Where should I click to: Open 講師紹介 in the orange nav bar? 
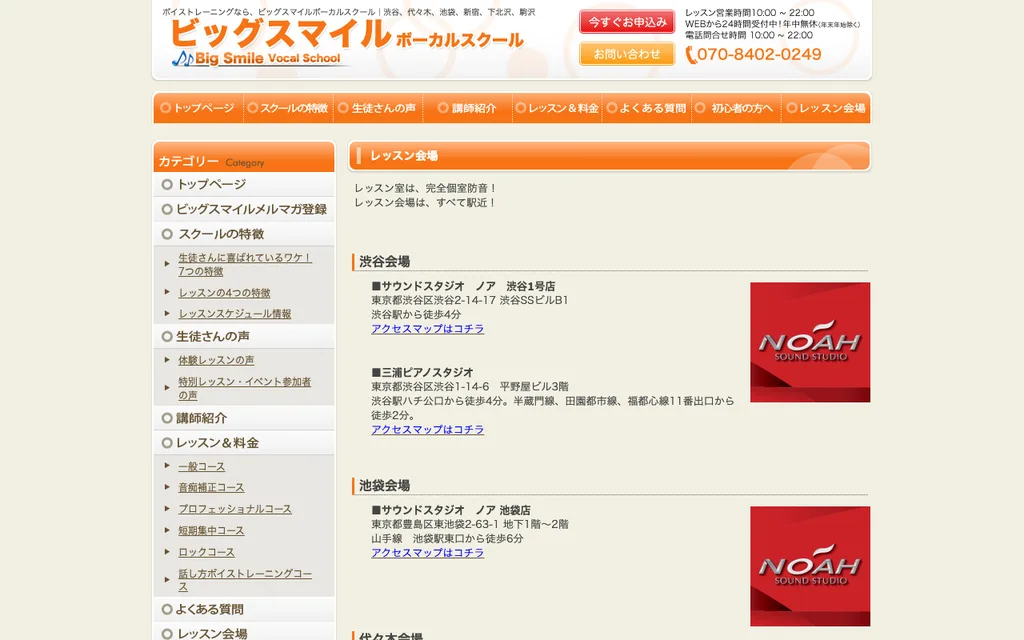coord(468,108)
